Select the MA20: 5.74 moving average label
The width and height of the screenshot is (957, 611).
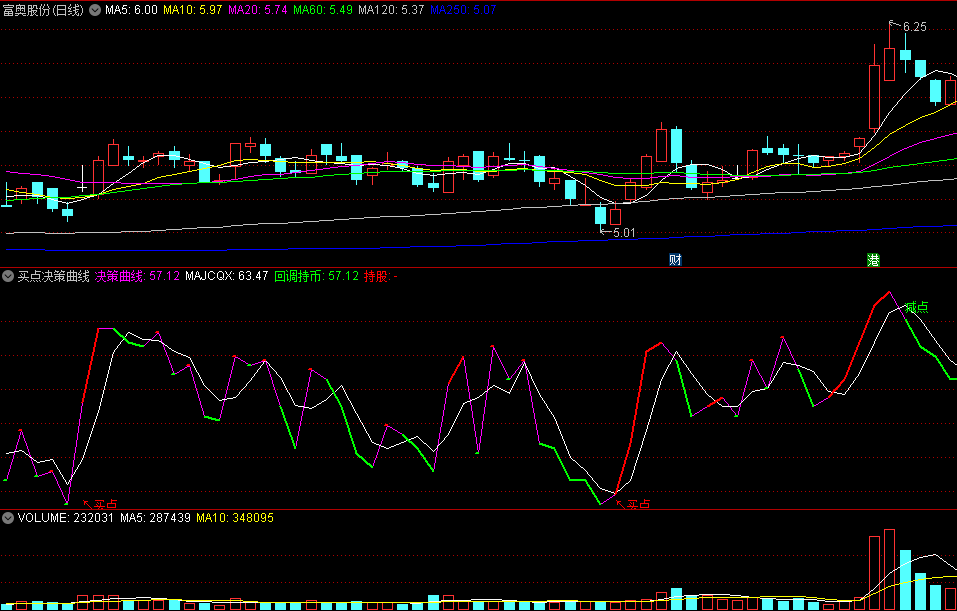point(258,10)
